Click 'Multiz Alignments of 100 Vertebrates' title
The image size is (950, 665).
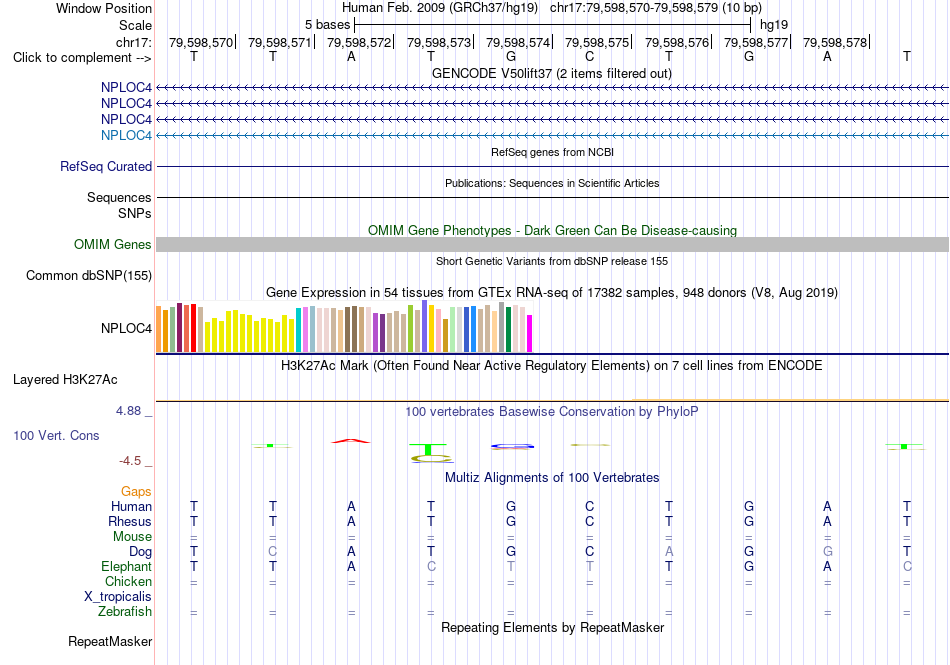pos(552,477)
